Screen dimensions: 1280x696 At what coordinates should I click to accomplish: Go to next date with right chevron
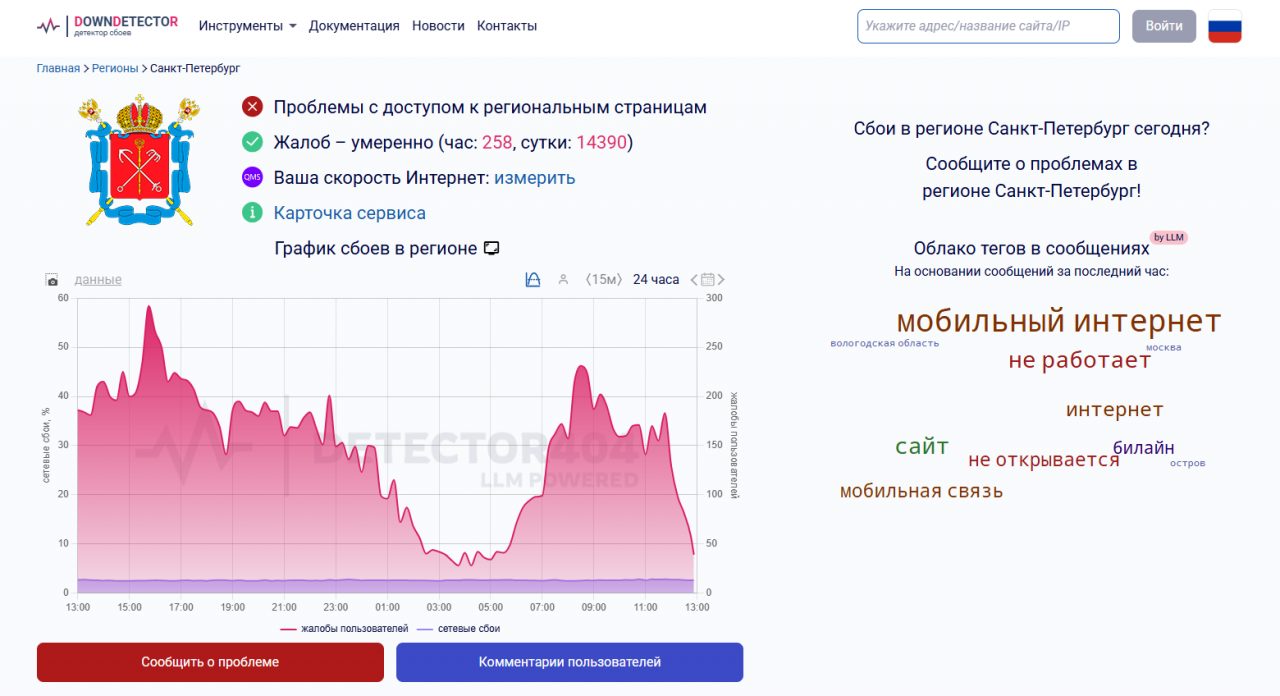(x=722, y=280)
